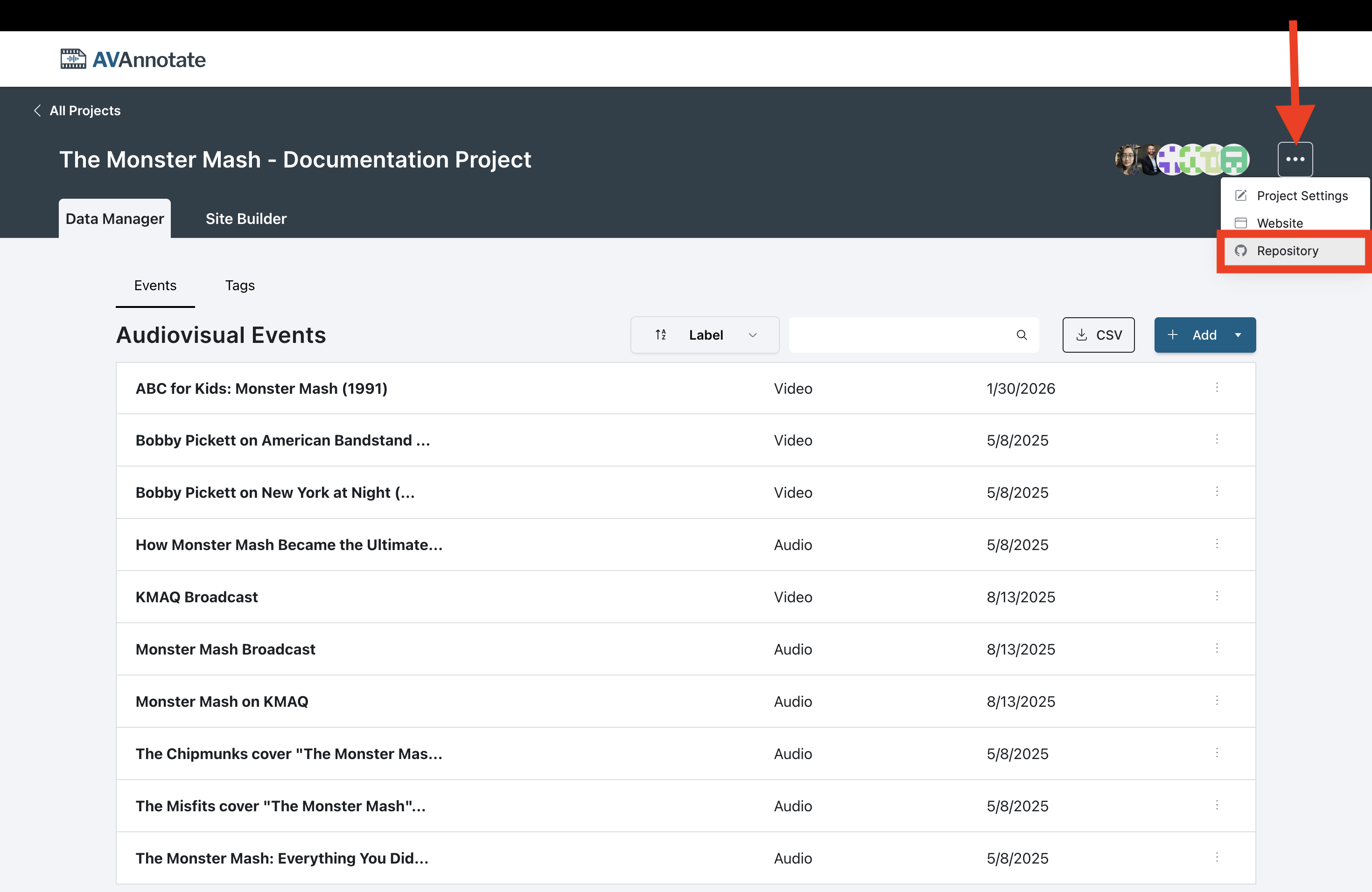Click the last green collaborator avatar
Screen dimensions: 1372x892
point(1234,160)
